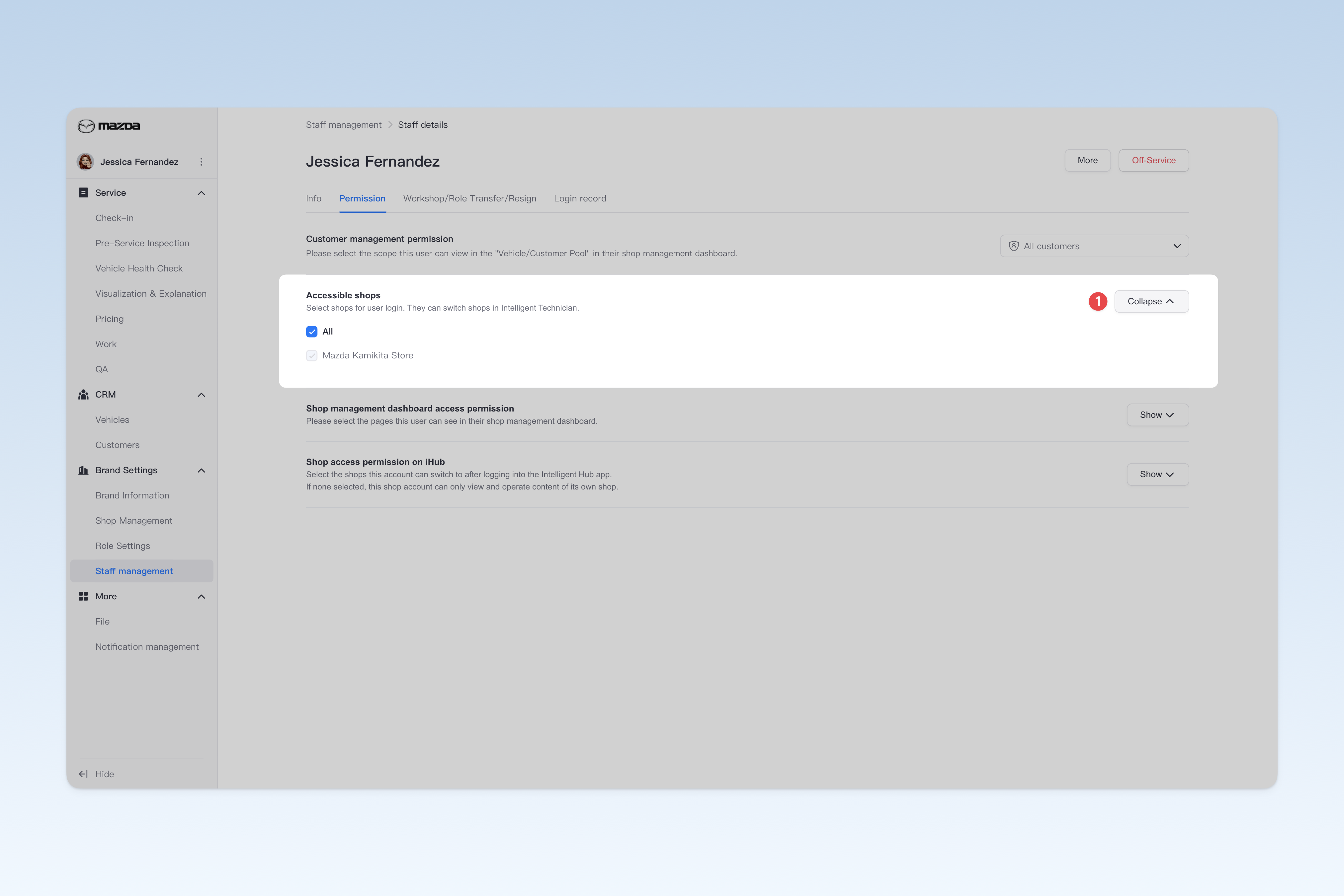Open Customers under CRM
The image size is (1344, 896).
coord(117,445)
